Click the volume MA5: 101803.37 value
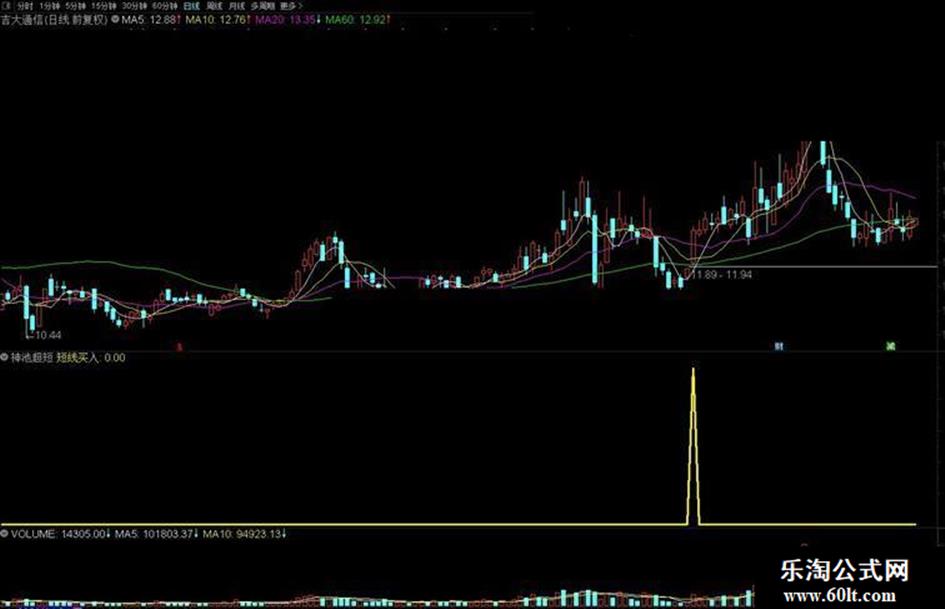 (156, 534)
